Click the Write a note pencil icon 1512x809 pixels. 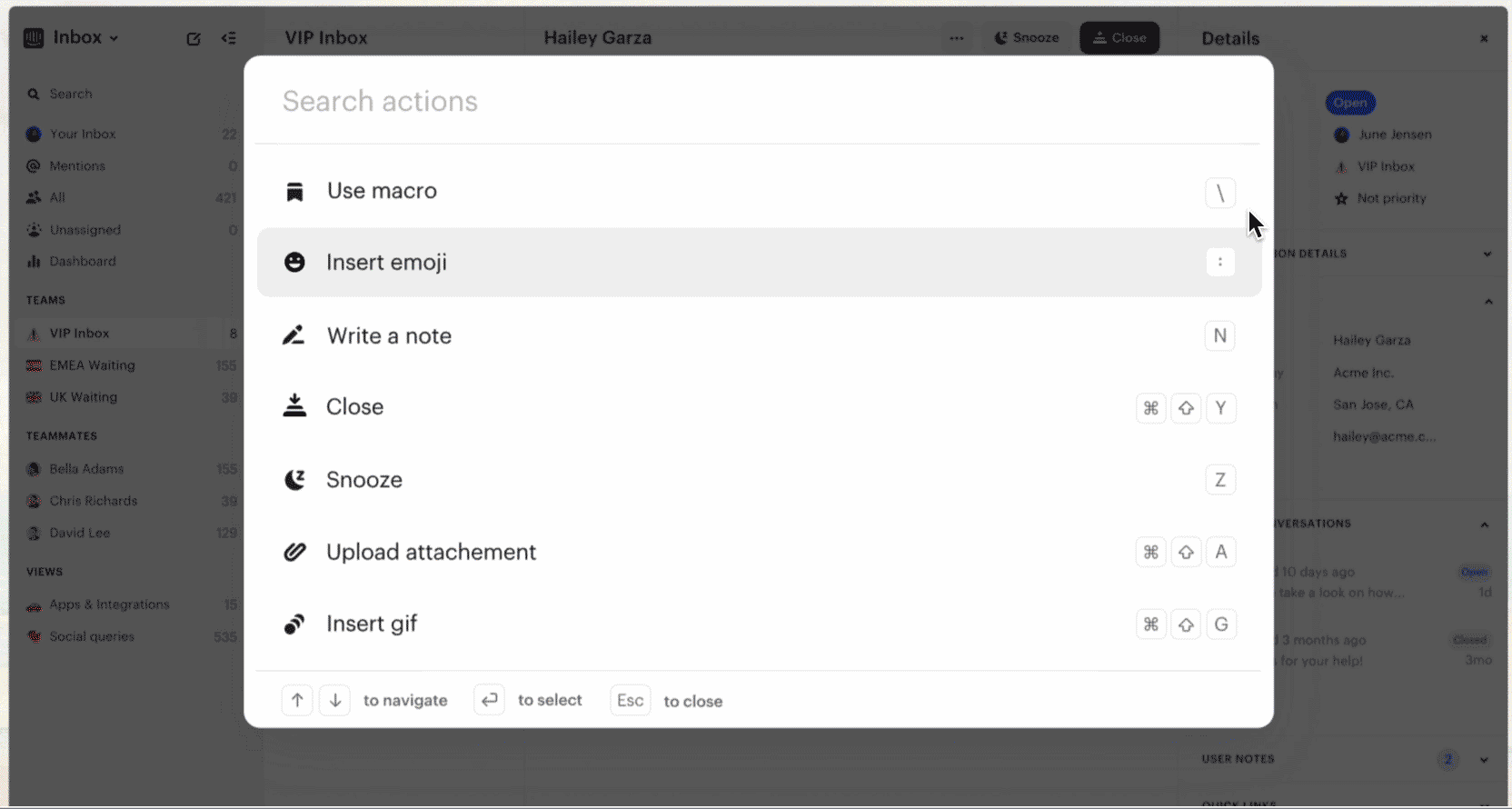click(x=293, y=335)
